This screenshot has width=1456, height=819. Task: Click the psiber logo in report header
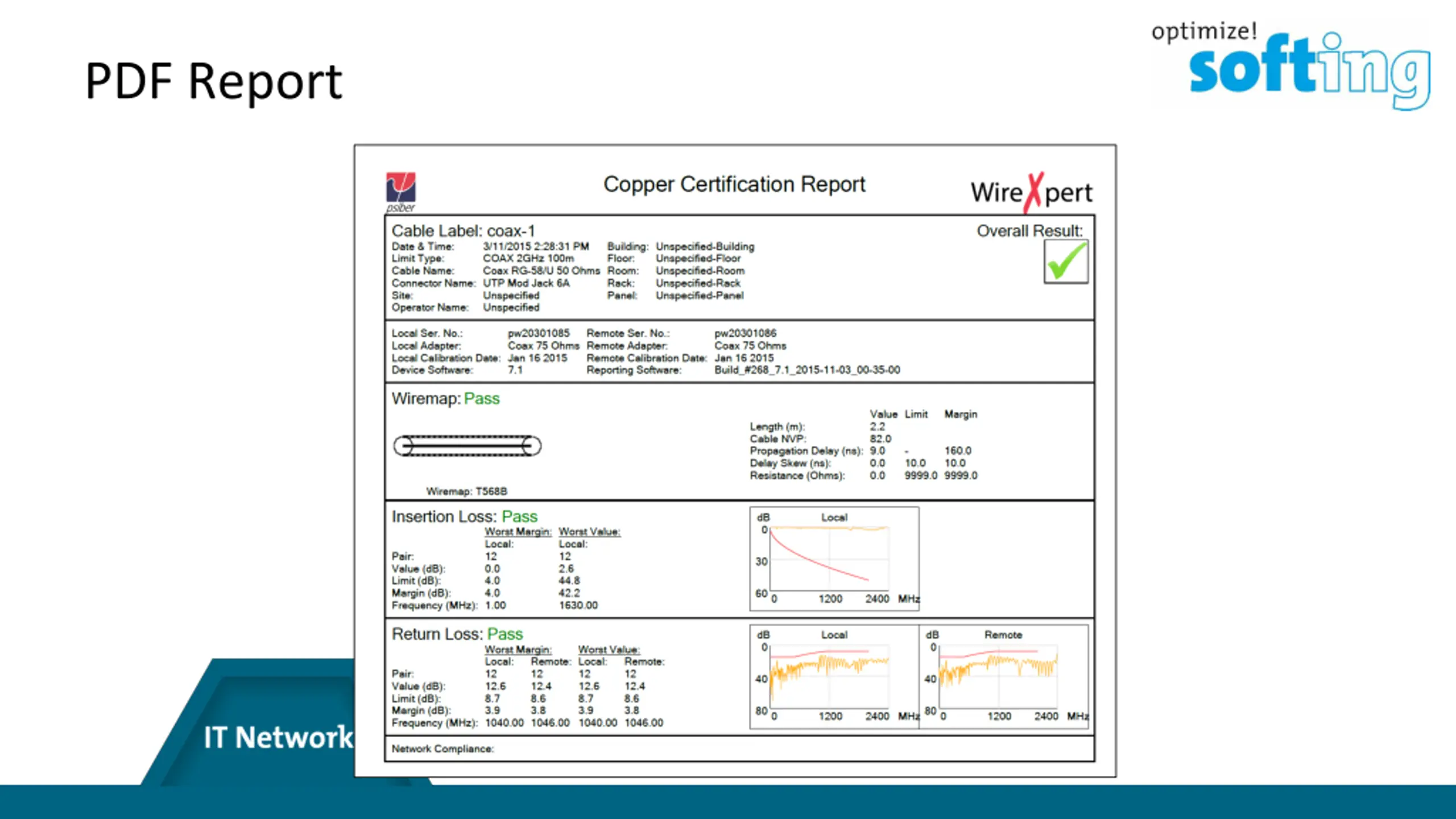(401, 192)
